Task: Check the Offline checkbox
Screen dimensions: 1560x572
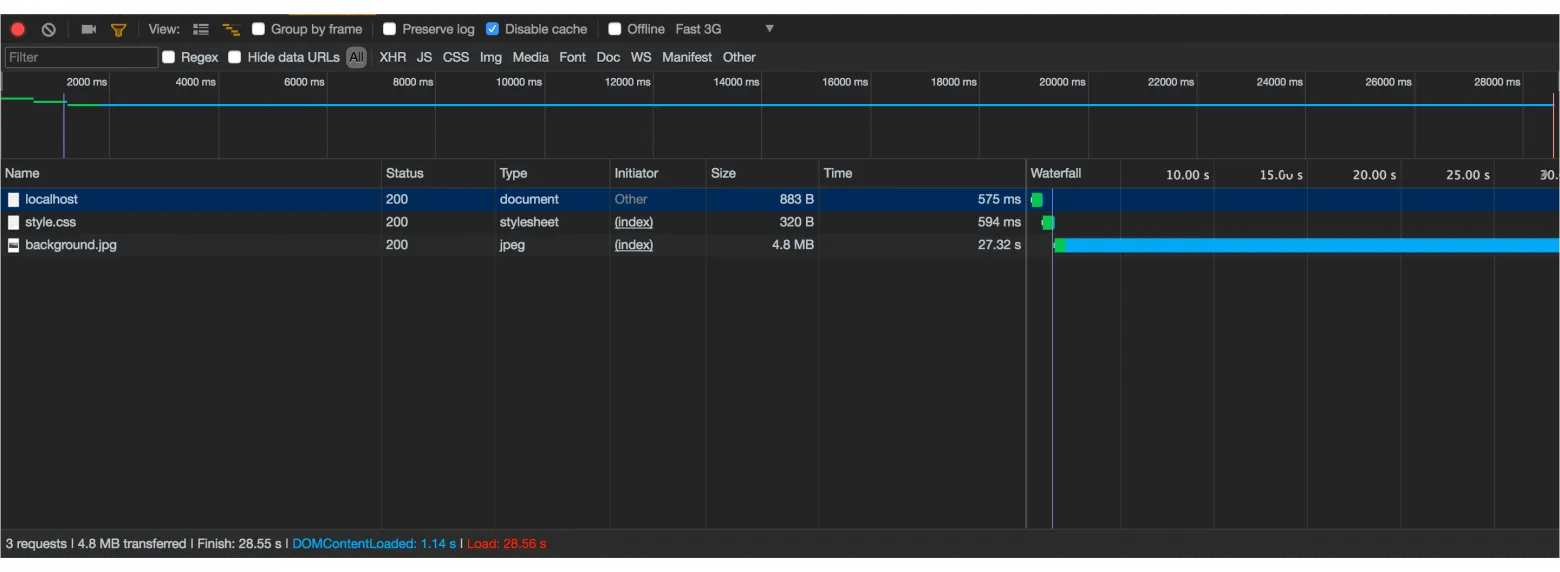Action: [x=615, y=29]
